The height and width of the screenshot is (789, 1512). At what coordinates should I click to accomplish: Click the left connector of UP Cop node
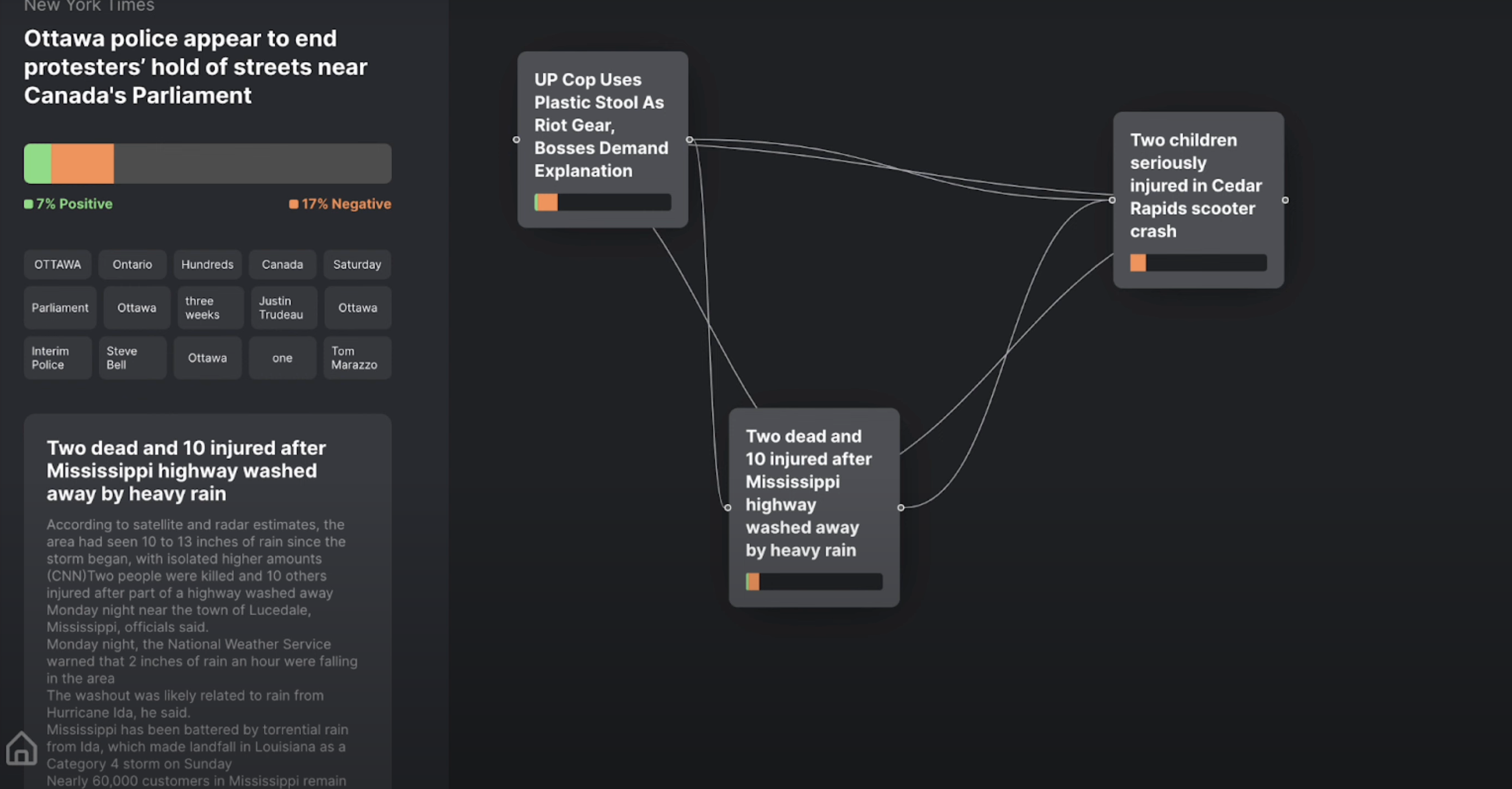(516, 140)
